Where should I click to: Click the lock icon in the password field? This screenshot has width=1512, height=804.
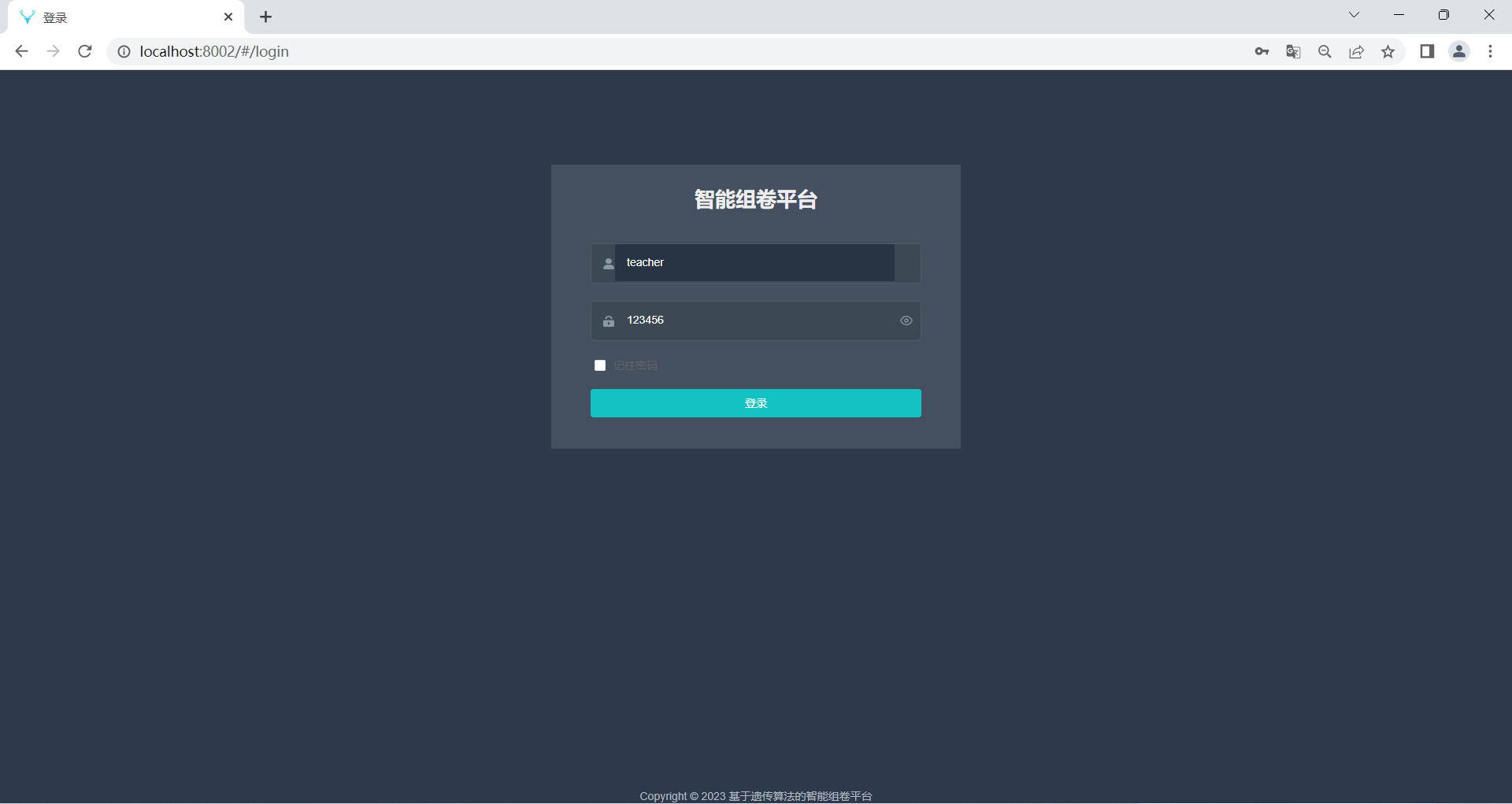(x=608, y=321)
